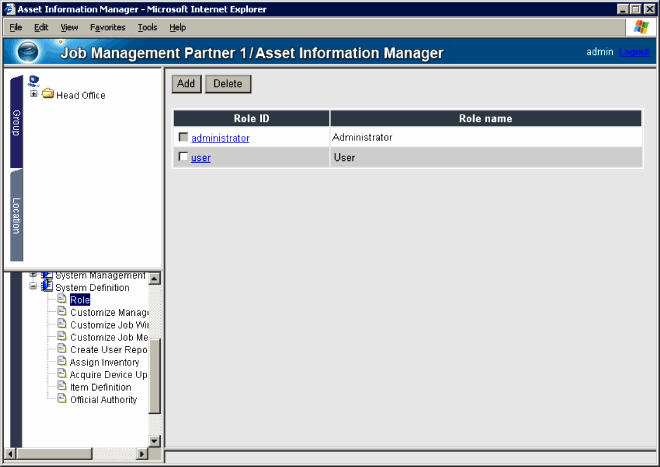Click the Windows flag logo in menu bar
660x467 pixels.
[641, 27]
